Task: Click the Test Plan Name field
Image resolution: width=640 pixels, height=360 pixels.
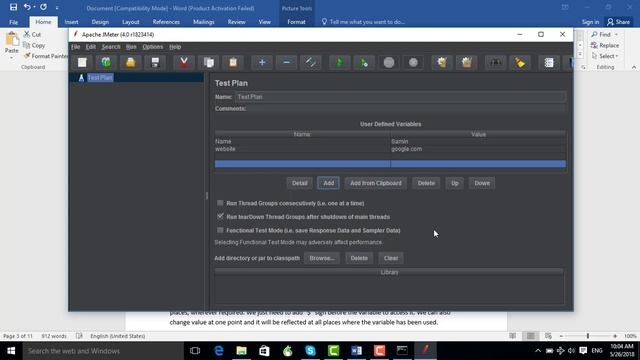Action: (x=400, y=97)
